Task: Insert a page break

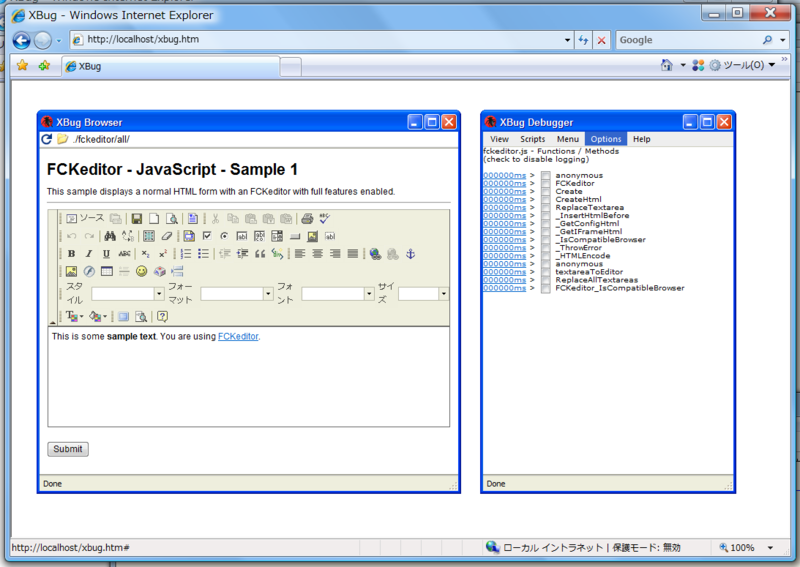Action: tap(177, 271)
